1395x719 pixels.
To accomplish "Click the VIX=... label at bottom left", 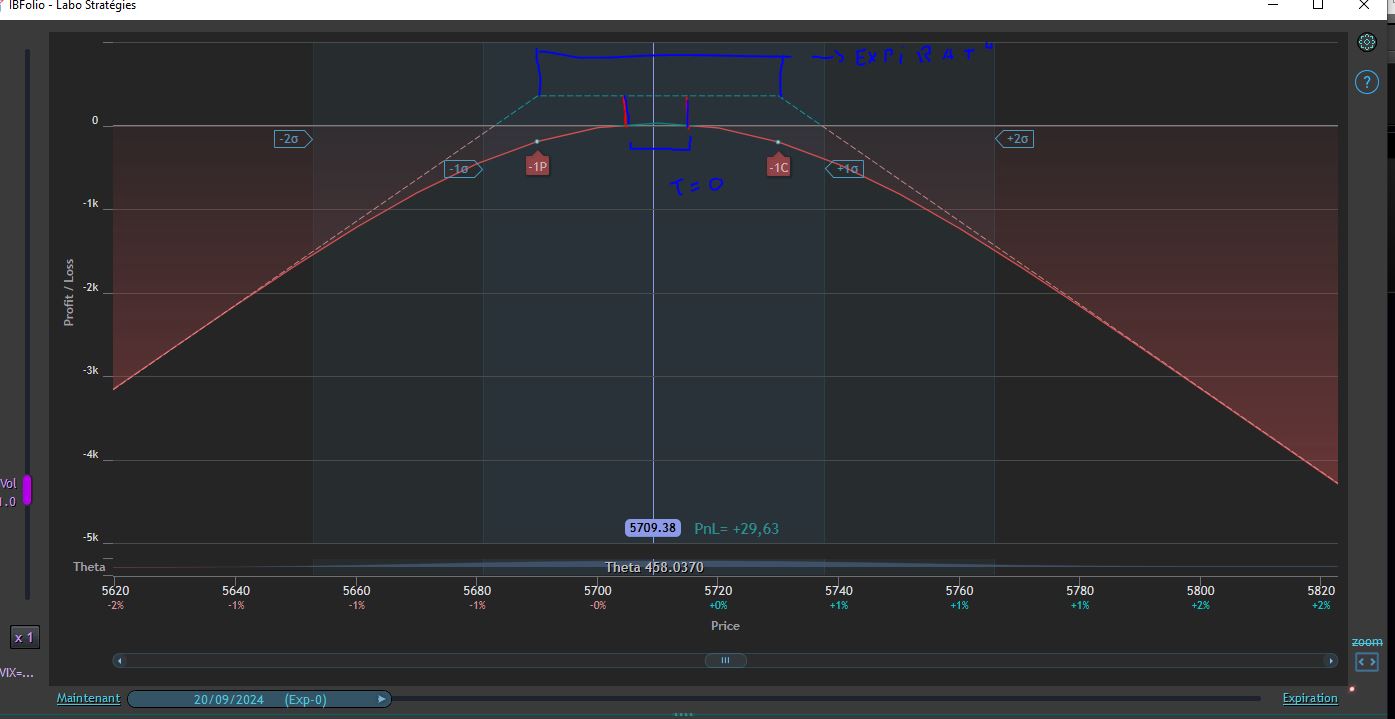I will point(17,673).
